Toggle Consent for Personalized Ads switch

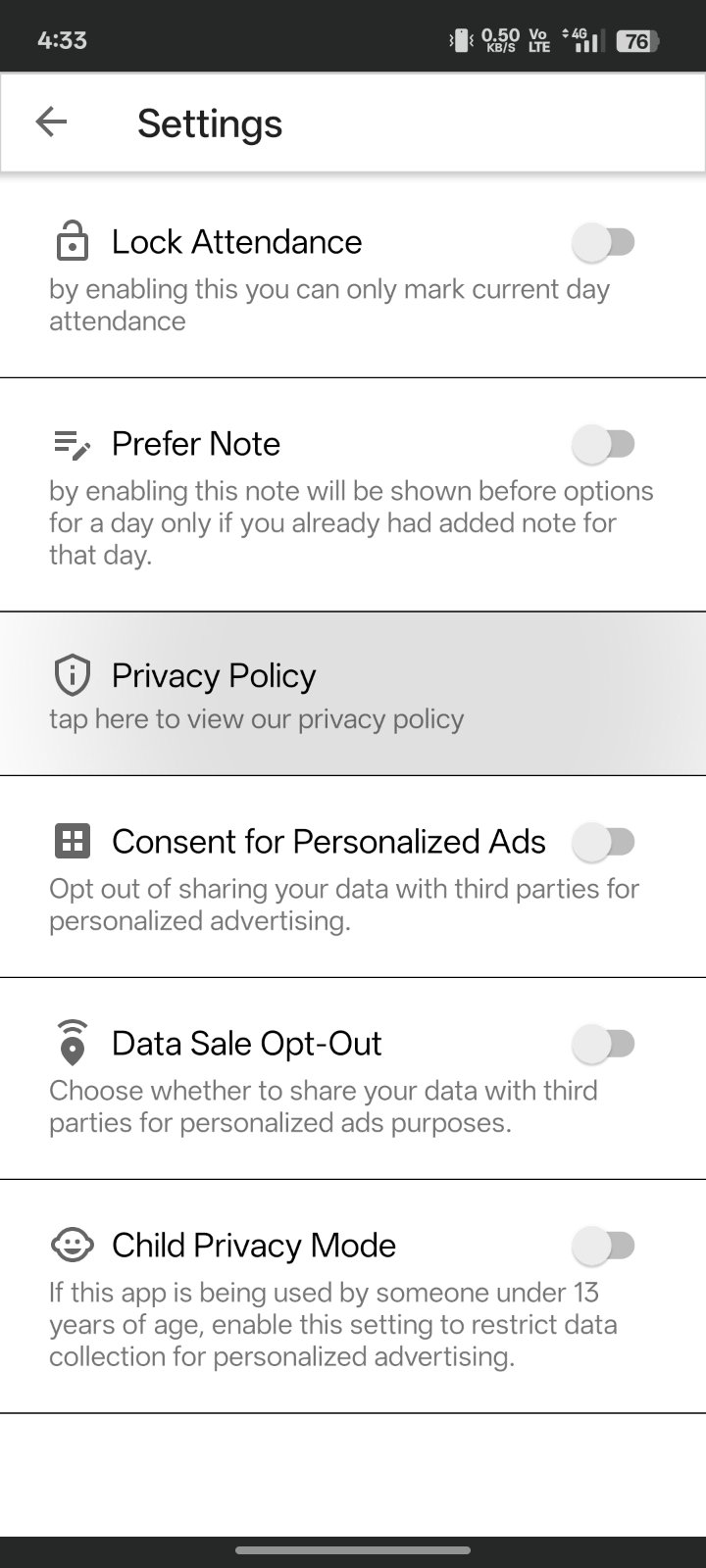coord(604,841)
